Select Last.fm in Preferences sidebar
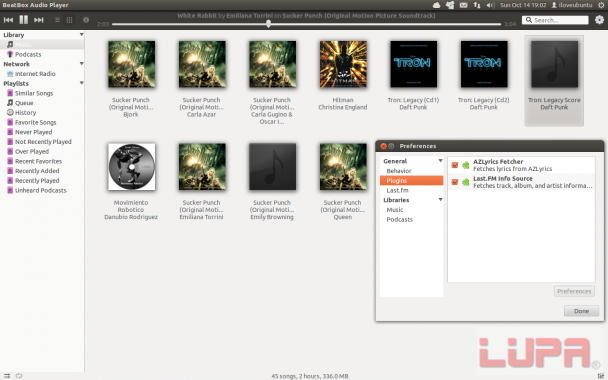The width and height of the screenshot is (608, 380). point(397,190)
